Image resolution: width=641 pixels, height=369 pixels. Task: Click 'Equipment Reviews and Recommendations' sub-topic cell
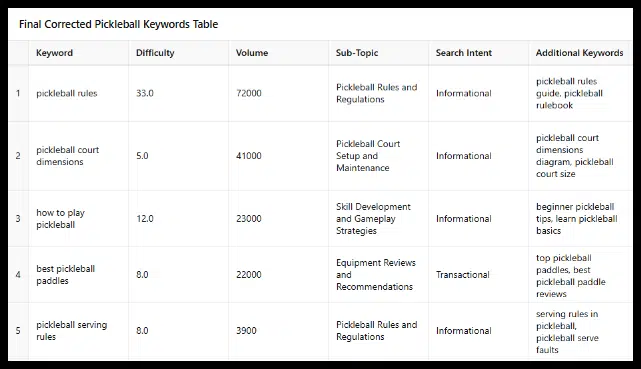click(379, 275)
